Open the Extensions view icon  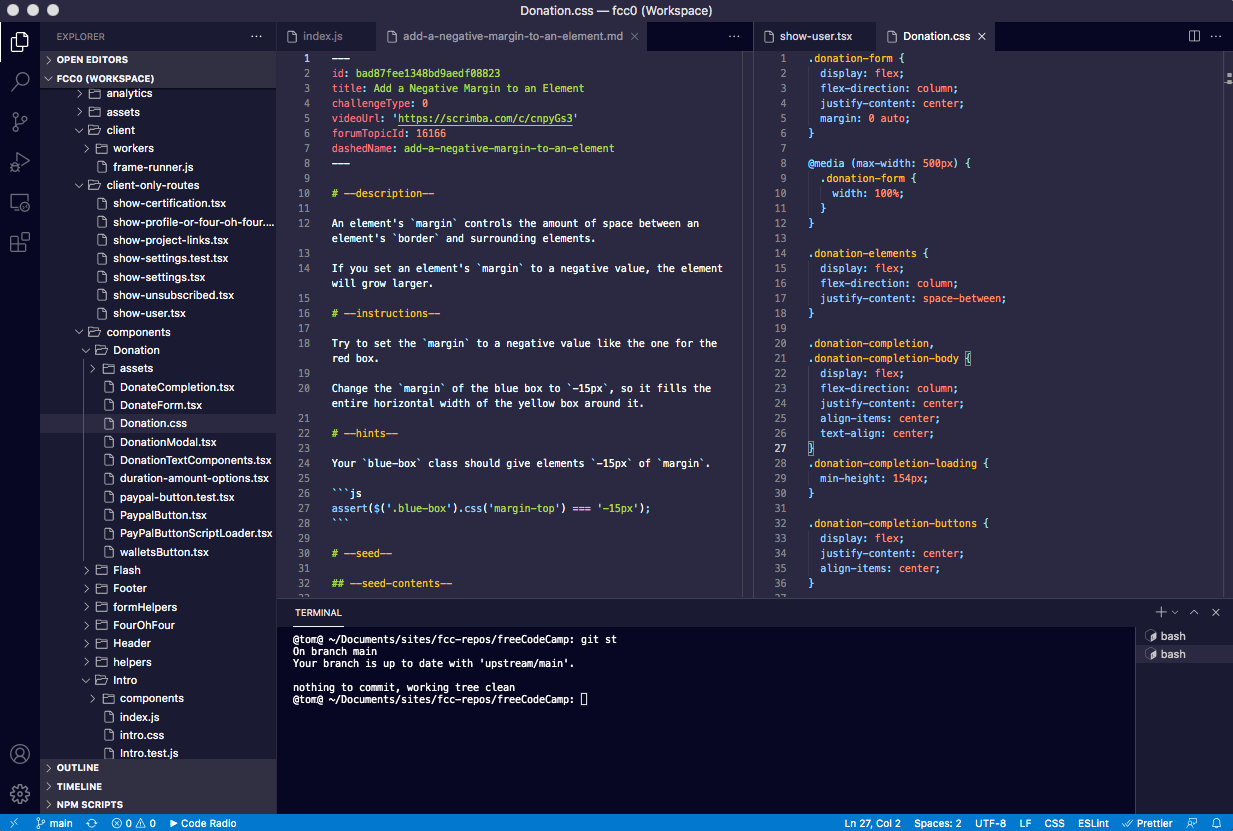pyautogui.click(x=20, y=242)
